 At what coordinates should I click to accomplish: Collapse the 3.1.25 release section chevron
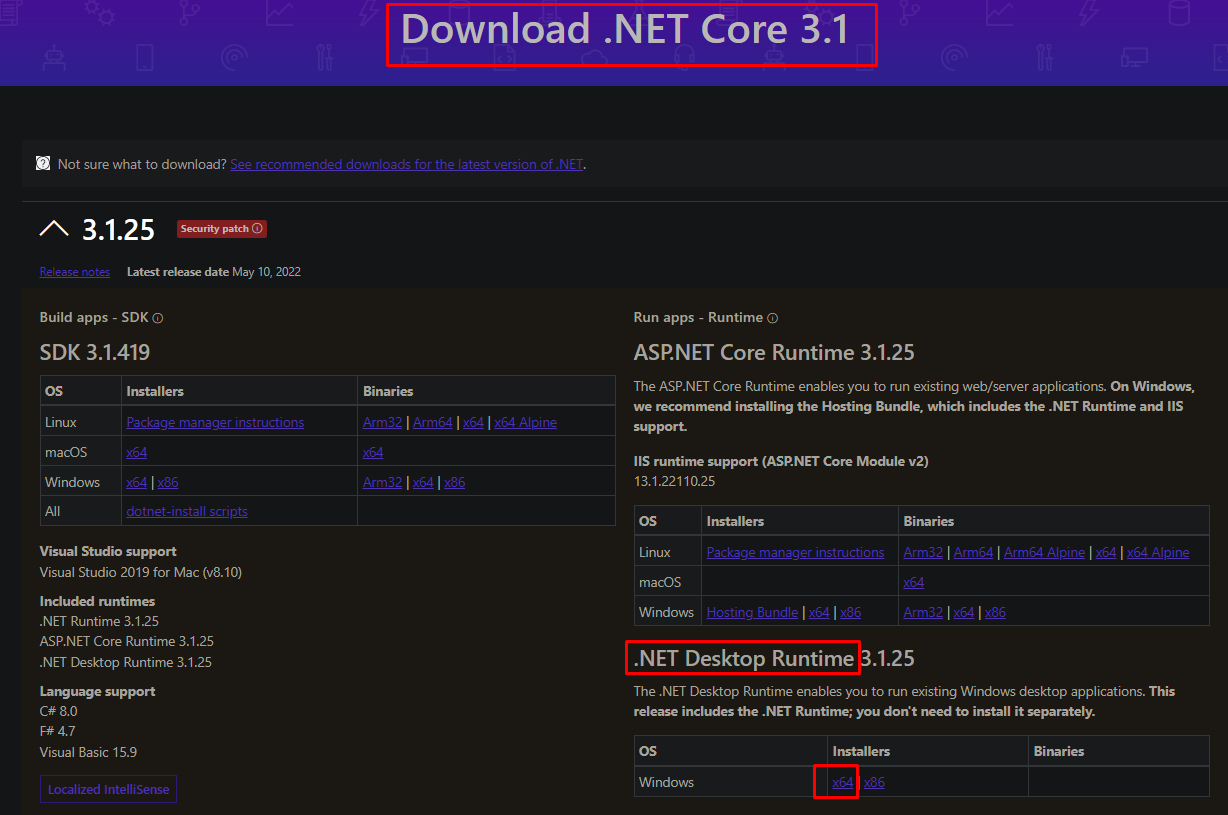(x=54, y=229)
